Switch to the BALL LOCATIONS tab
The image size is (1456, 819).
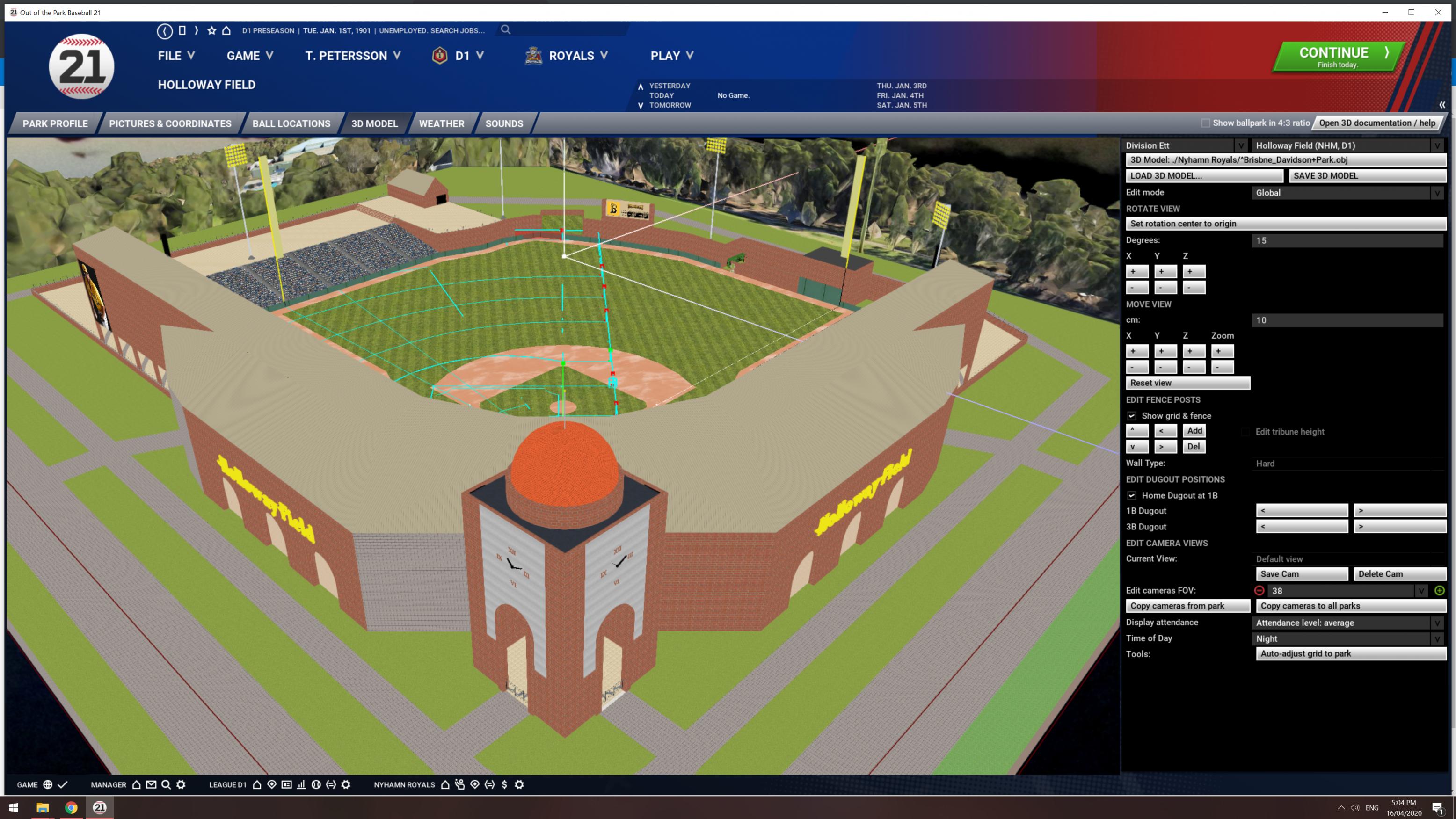[x=291, y=123]
